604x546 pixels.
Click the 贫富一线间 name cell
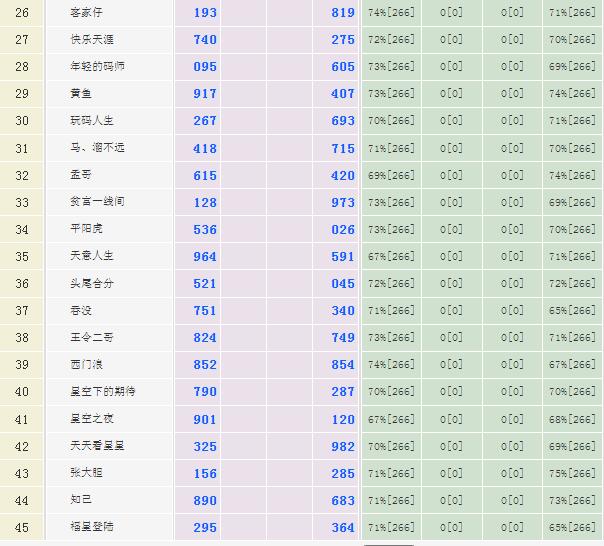tap(98, 201)
